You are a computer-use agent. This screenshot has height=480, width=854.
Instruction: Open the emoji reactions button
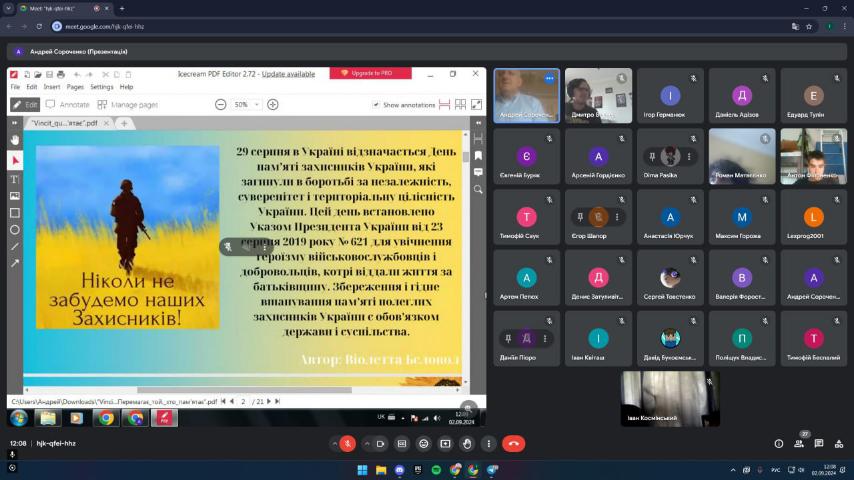(x=424, y=443)
